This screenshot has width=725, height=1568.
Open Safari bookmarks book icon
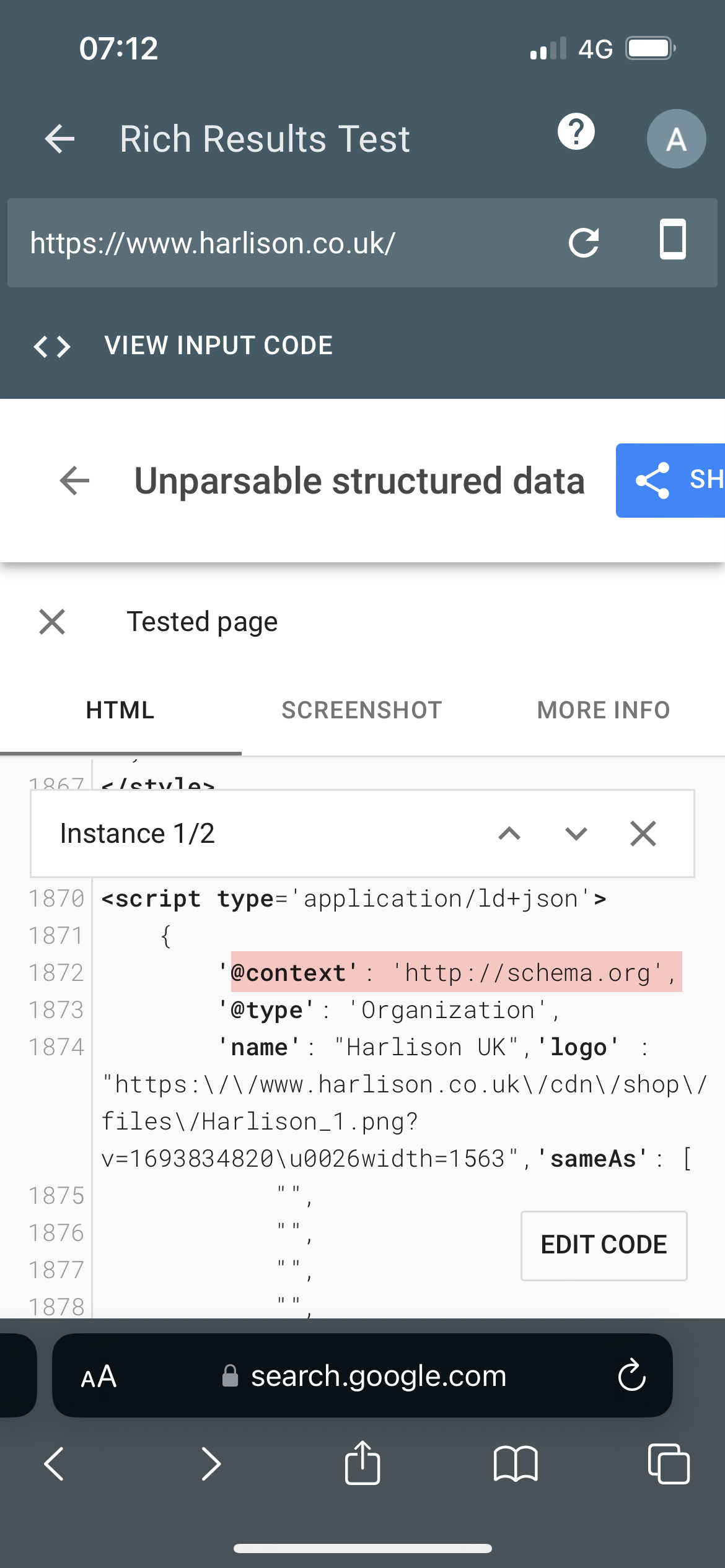coord(516,1464)
